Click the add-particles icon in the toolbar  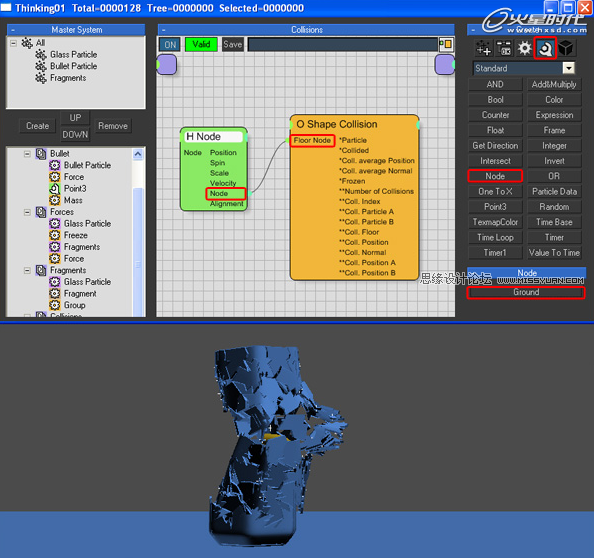[x=484, y=48]
